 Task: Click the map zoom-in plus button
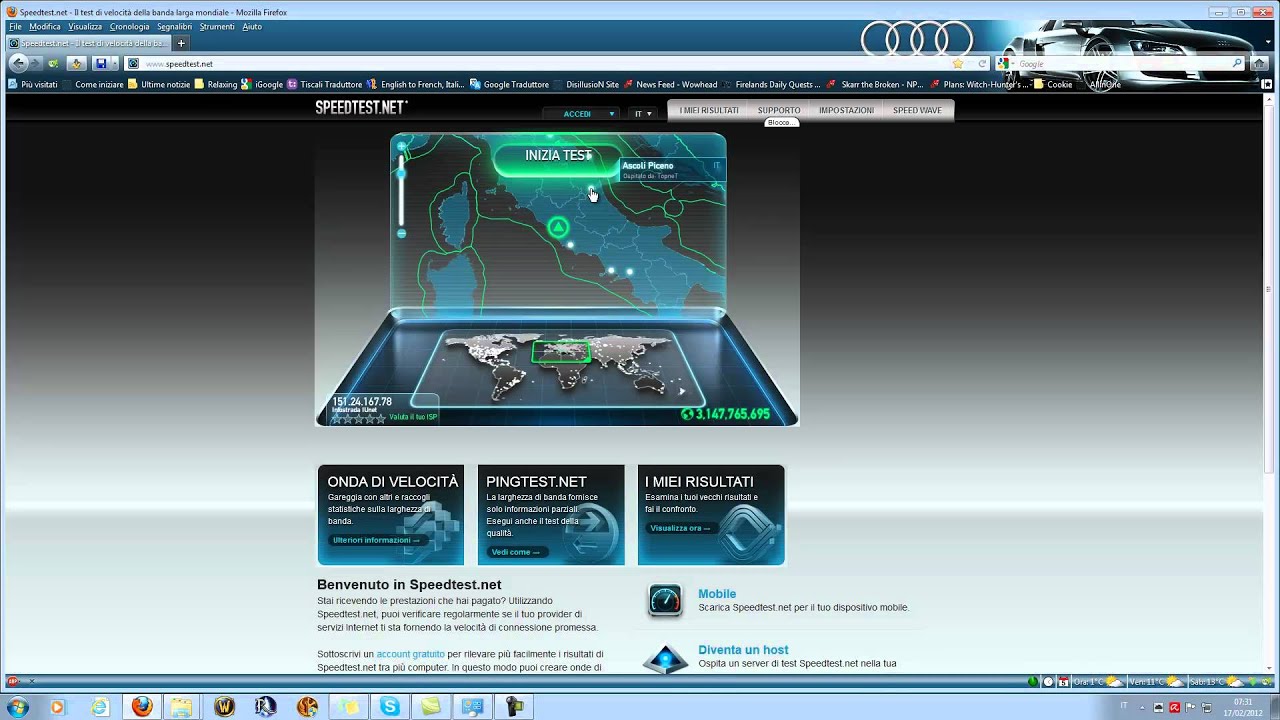click(402, 147)
